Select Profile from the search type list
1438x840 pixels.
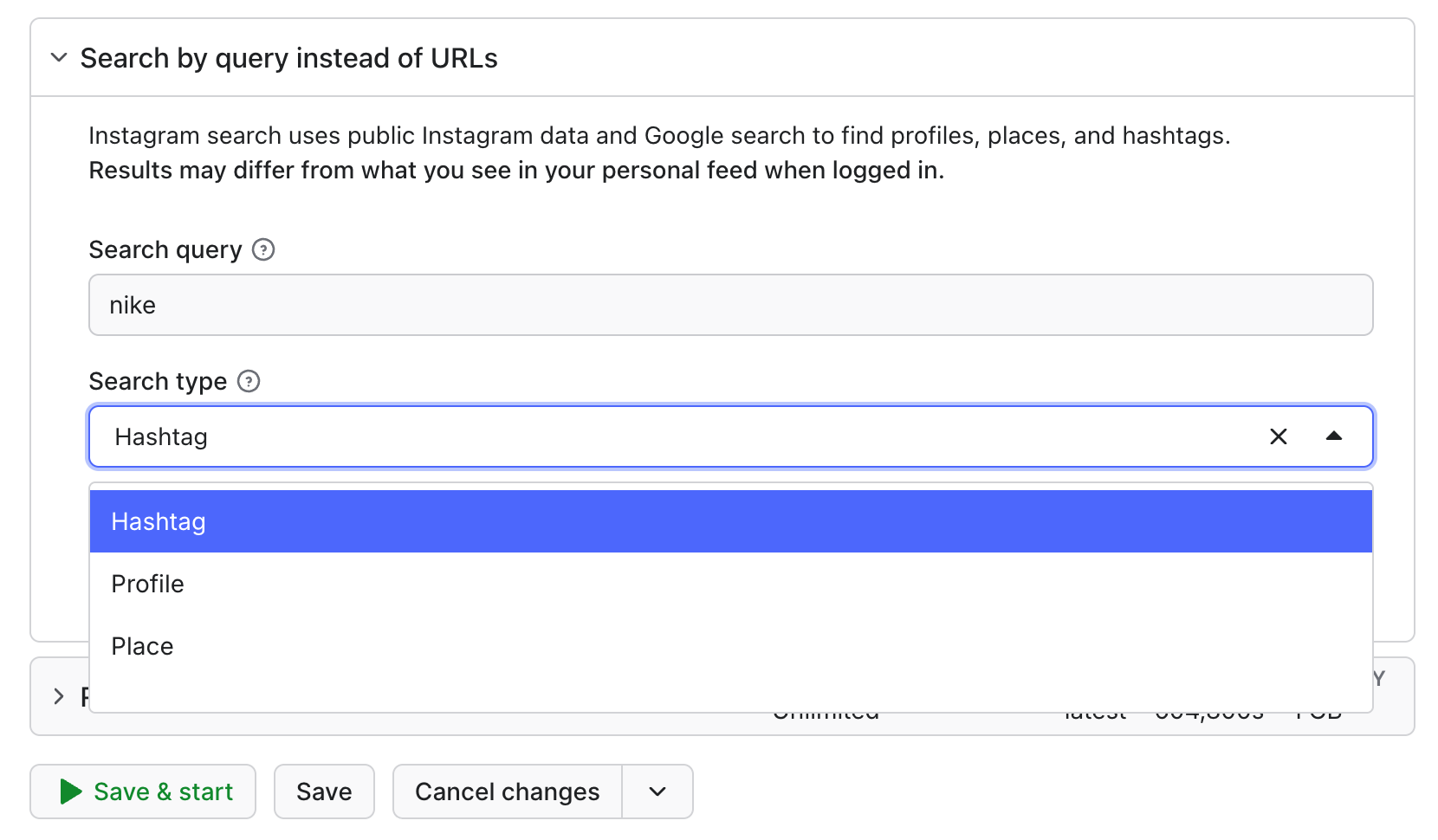pyautogui.click(x=730, y=584)
